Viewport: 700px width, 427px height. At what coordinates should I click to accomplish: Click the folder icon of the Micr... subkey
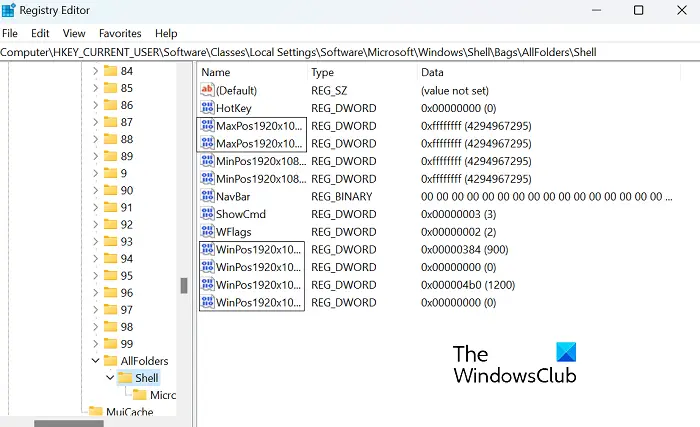[x=140, y=395]
